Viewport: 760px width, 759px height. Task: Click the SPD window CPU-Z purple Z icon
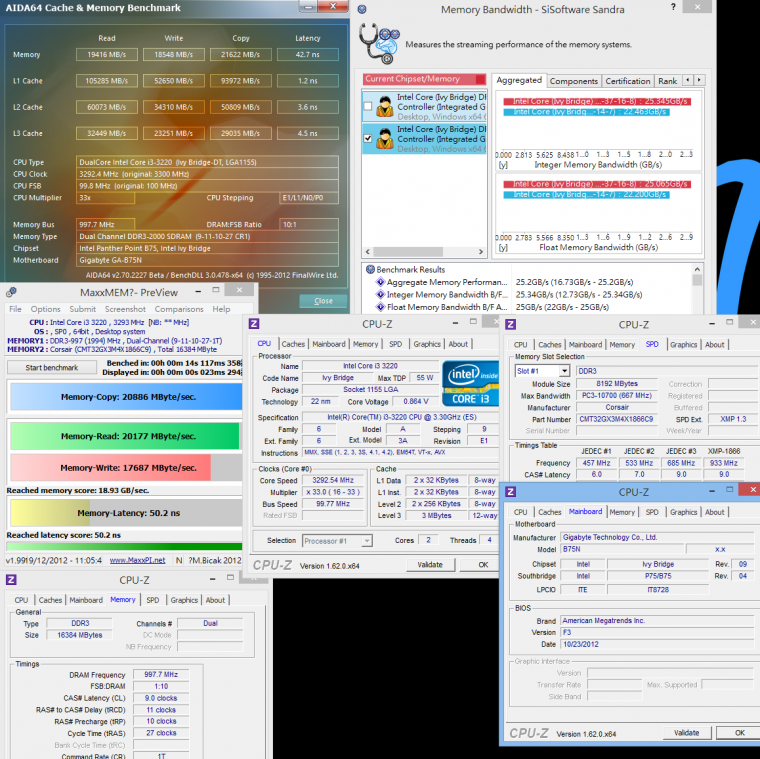pyautogui.click(x=513, y=324)
